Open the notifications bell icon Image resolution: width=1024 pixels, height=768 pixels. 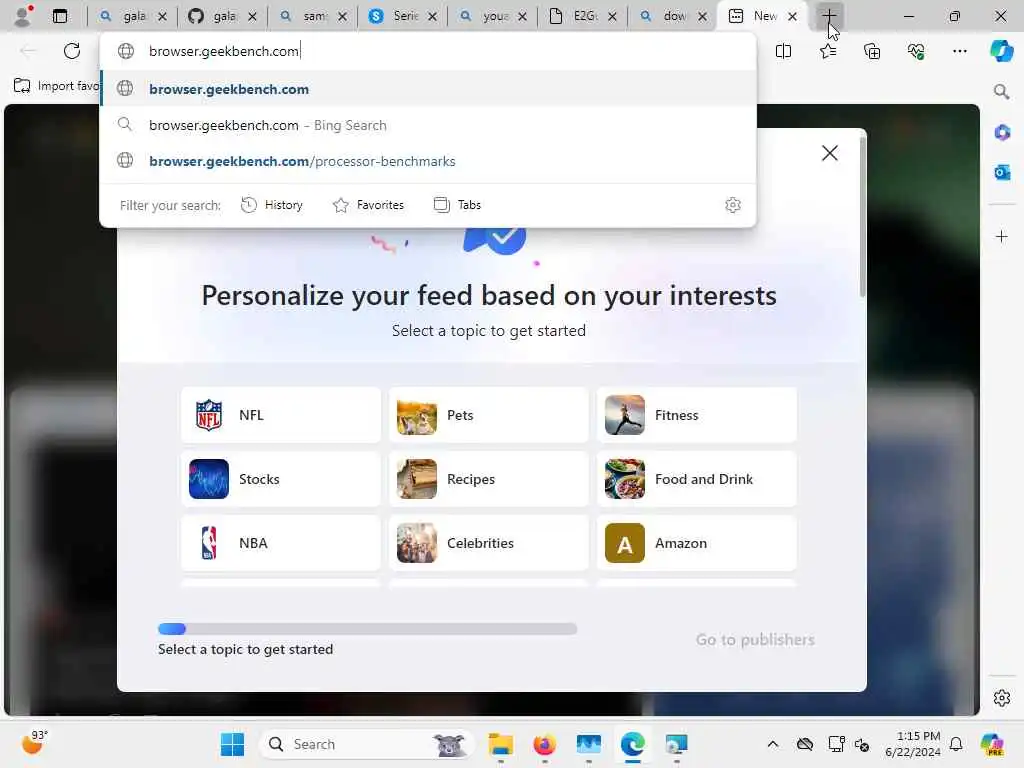click(x=956, y=744)
